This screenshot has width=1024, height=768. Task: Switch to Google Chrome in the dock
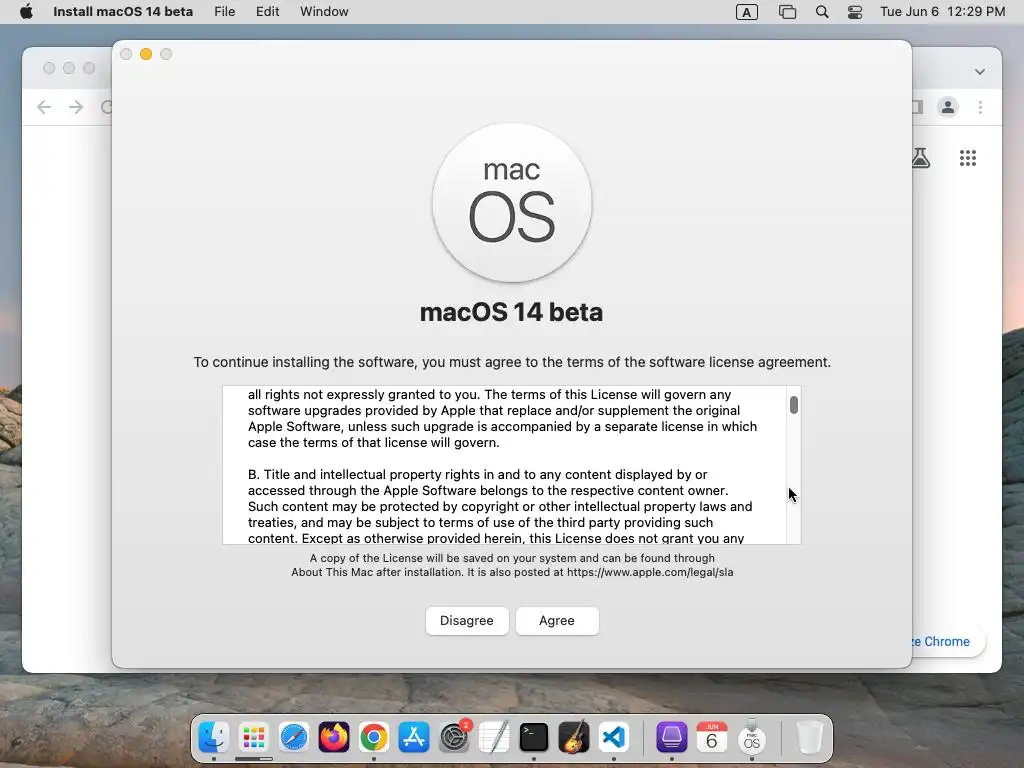pos(374,738)
